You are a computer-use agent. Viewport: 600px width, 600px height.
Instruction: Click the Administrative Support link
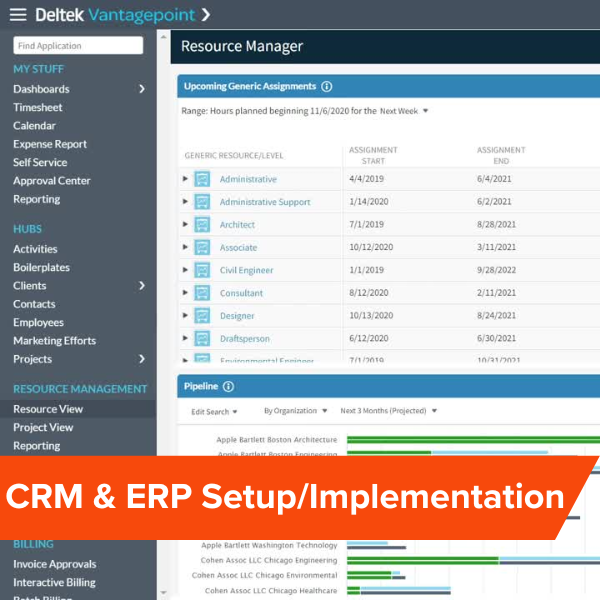pos(265,202)
